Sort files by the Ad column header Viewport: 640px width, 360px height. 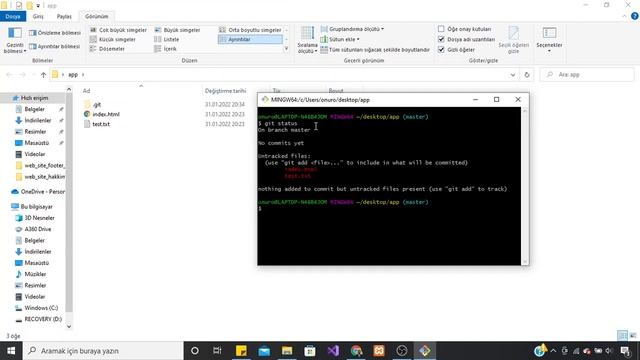87,91
